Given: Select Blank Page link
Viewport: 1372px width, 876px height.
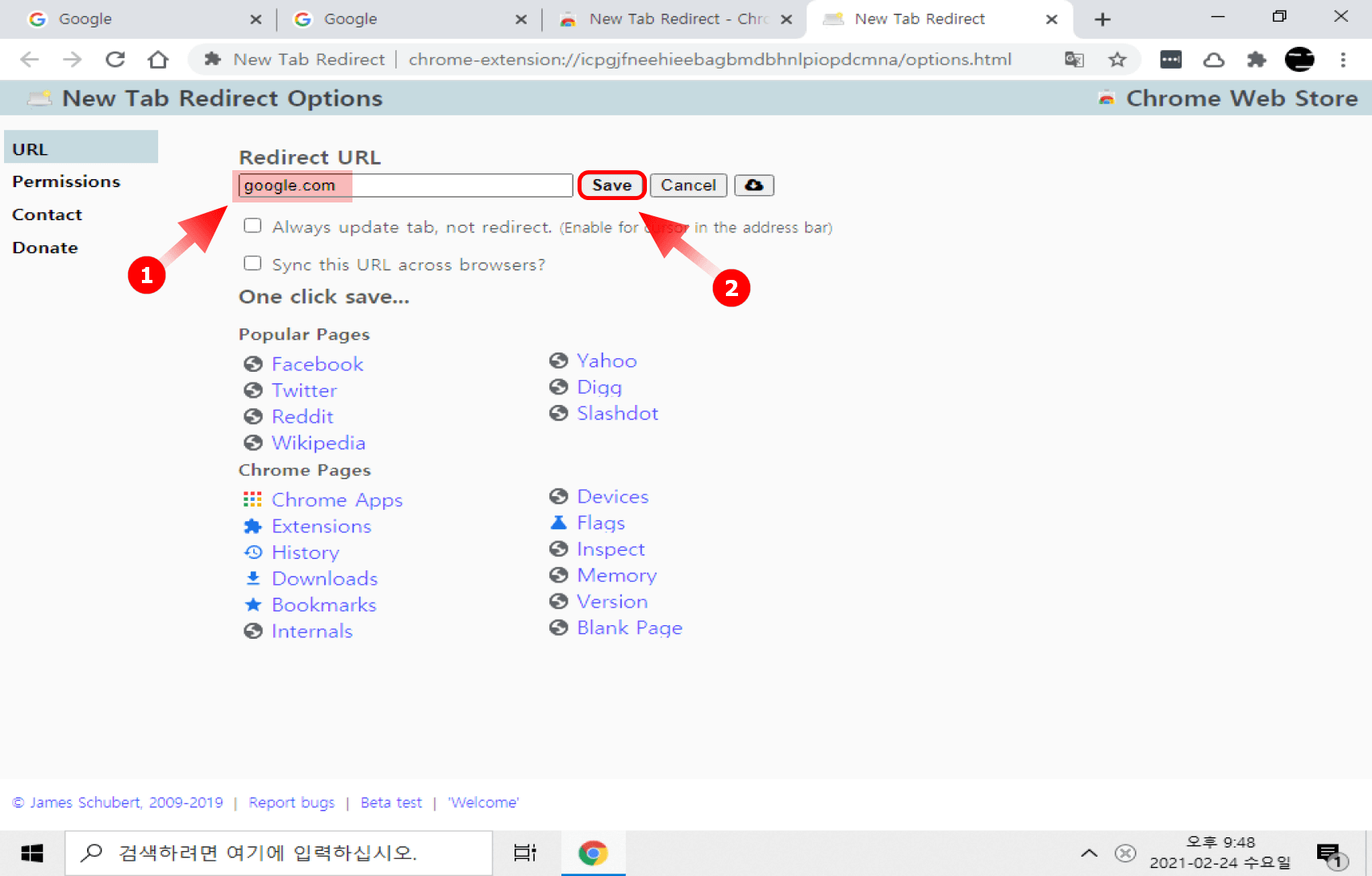Looking at the screenshot, I should click(x=629, y=628).
